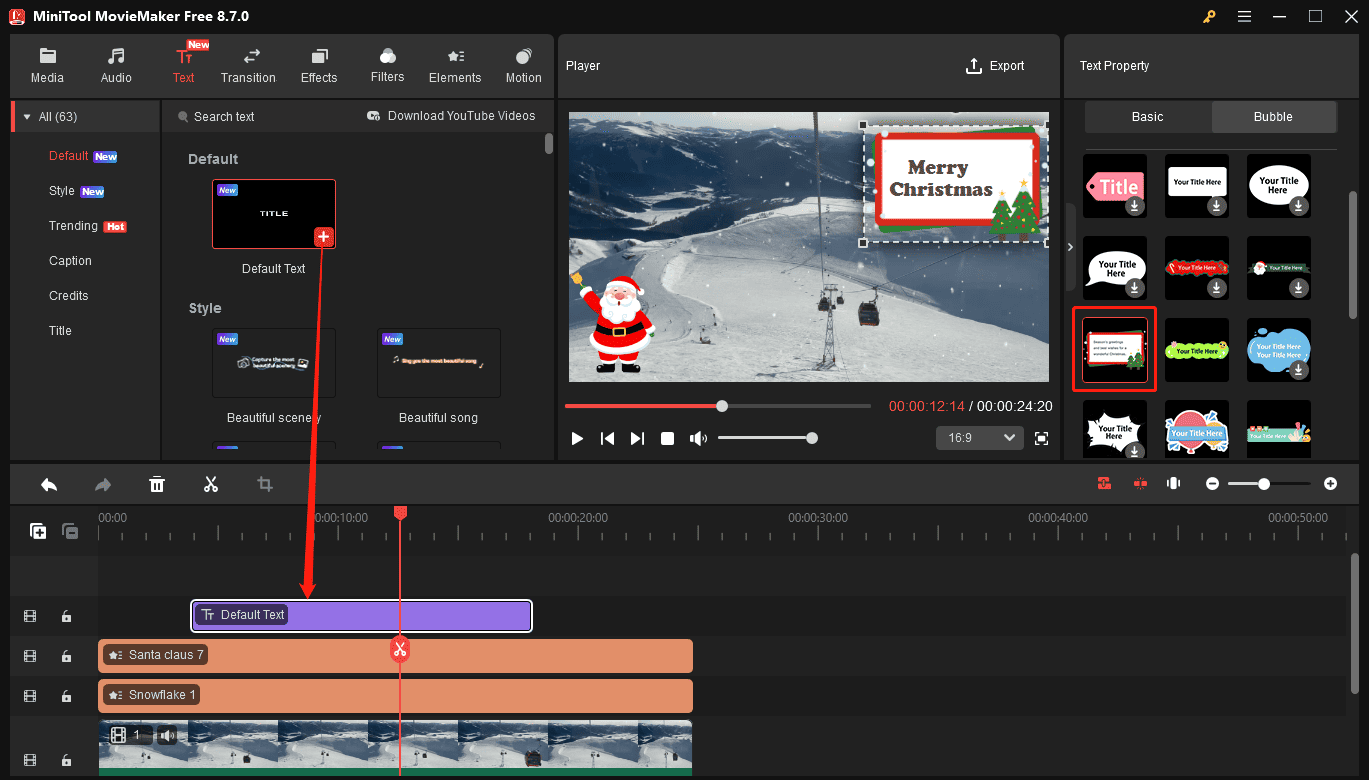Viewport: 1369px width, 780px height.
Task: Adjust the player volume slider
Action: point(767,438)
